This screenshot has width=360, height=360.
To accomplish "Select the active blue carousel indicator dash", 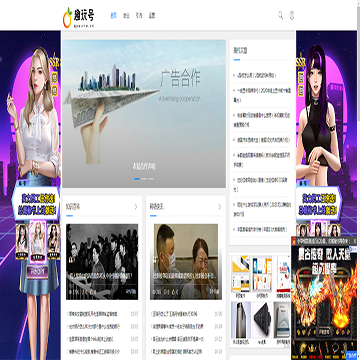I will [x=137, y=179].
